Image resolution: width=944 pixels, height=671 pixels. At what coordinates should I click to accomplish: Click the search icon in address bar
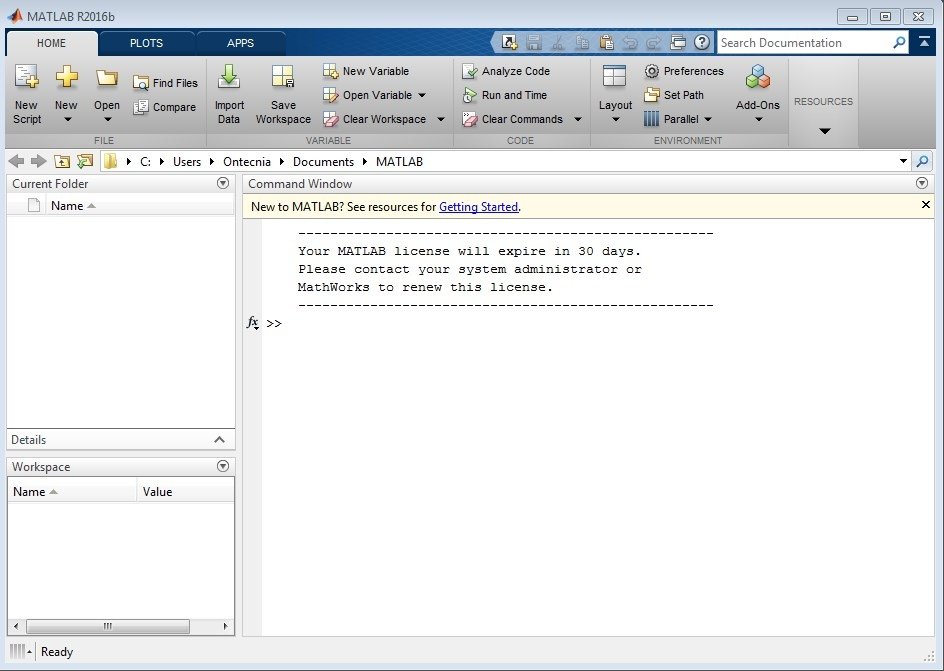click(922, 161)
